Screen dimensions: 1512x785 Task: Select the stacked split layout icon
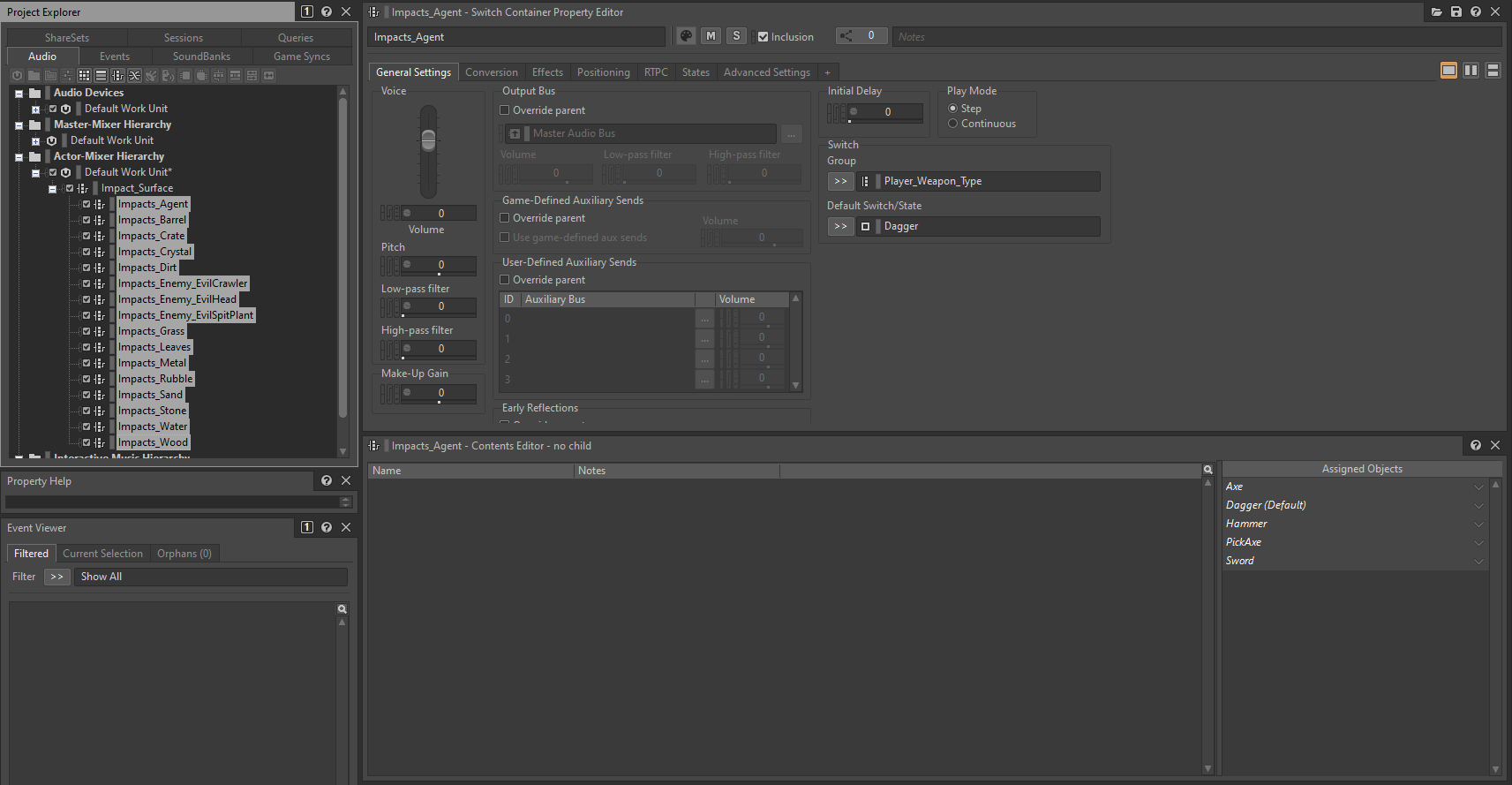(1493, 71)
